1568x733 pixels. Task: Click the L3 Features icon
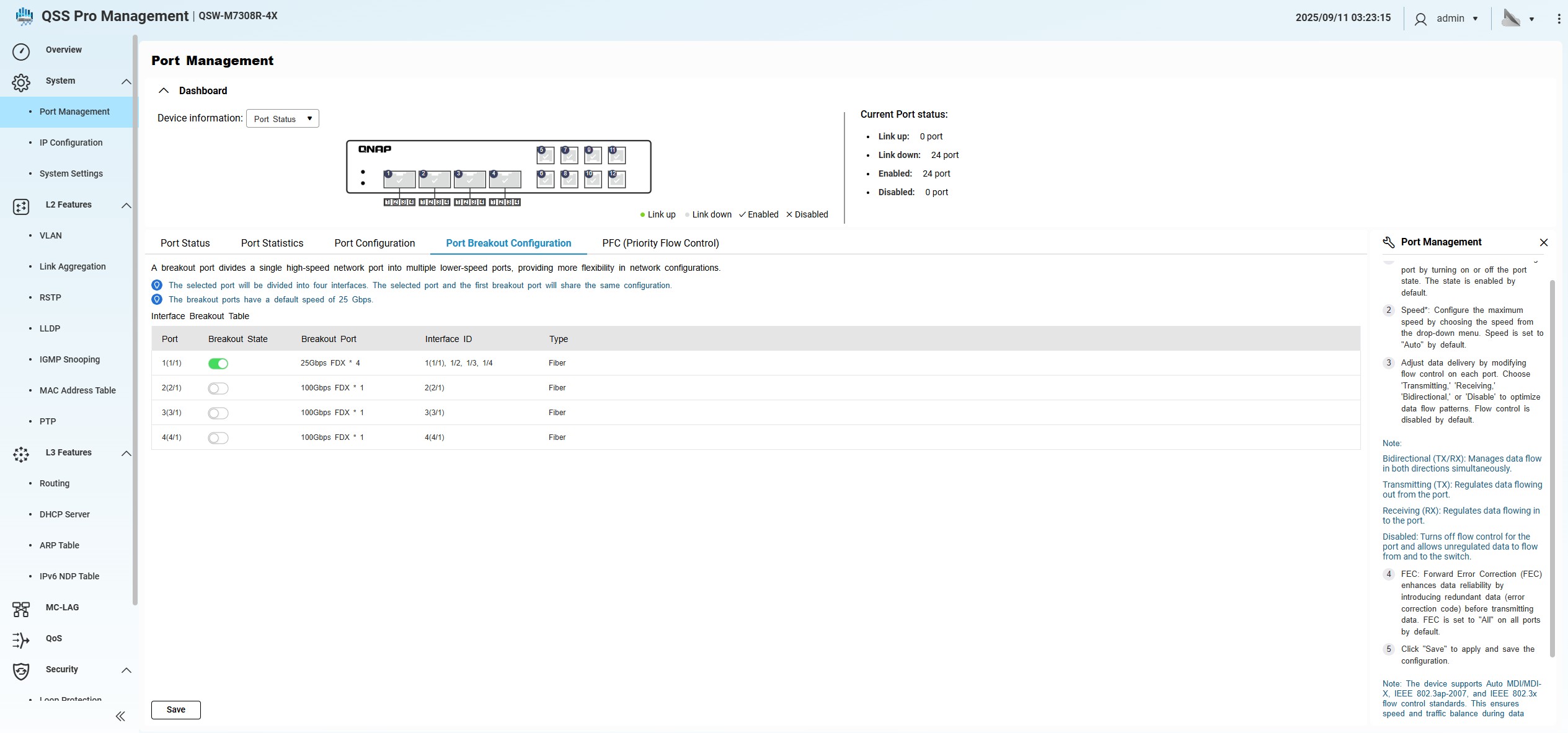[x=21, y=454]
